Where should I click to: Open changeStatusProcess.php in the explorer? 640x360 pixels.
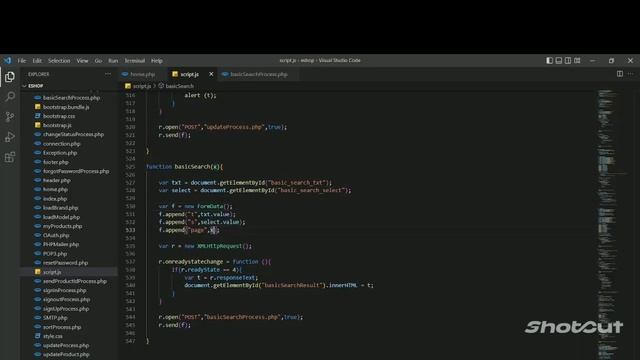73,134
